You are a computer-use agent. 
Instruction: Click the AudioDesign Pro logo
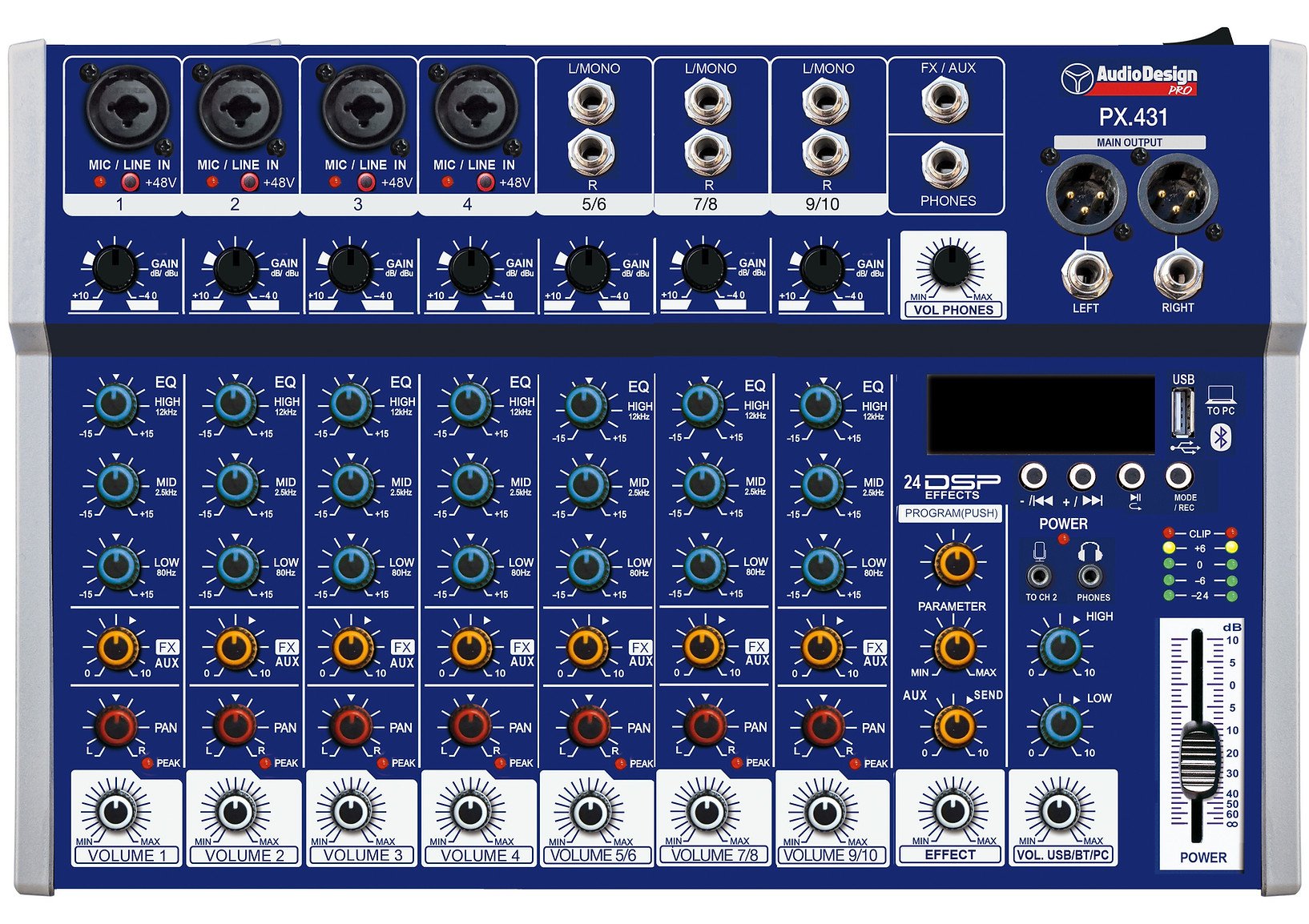[1130, 79]
